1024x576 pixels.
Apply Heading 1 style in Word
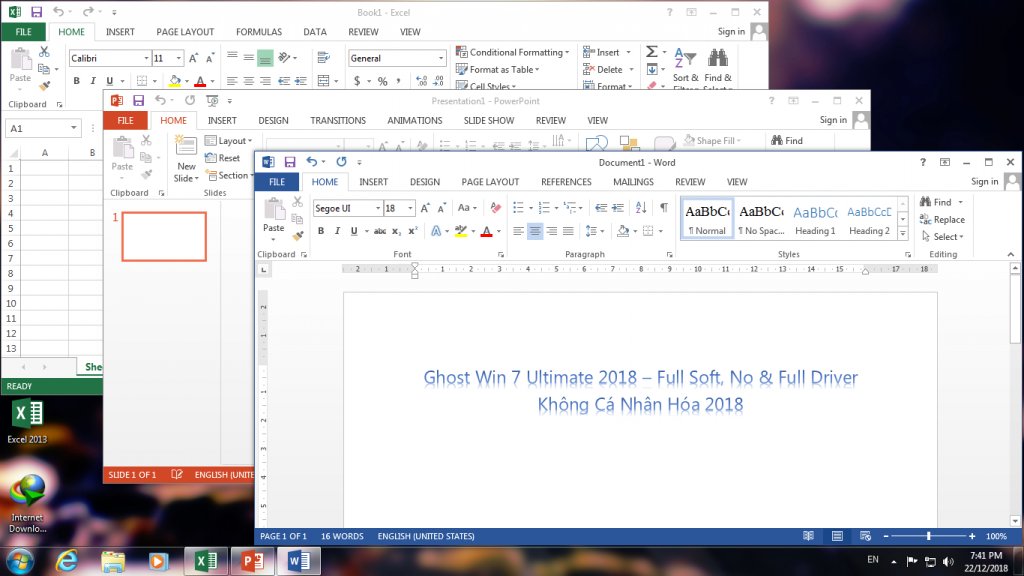point(815,219)
